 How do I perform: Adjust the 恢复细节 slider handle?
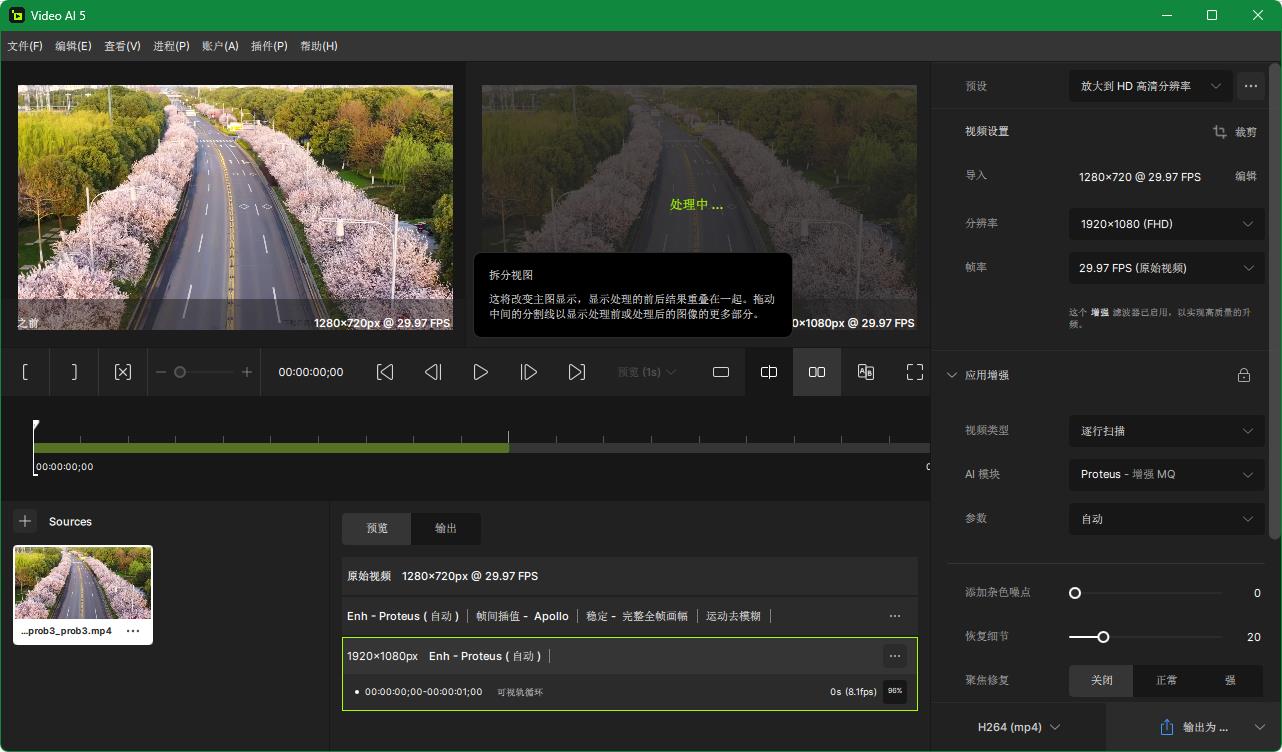pyautogui.click(x=1103, y=637)
